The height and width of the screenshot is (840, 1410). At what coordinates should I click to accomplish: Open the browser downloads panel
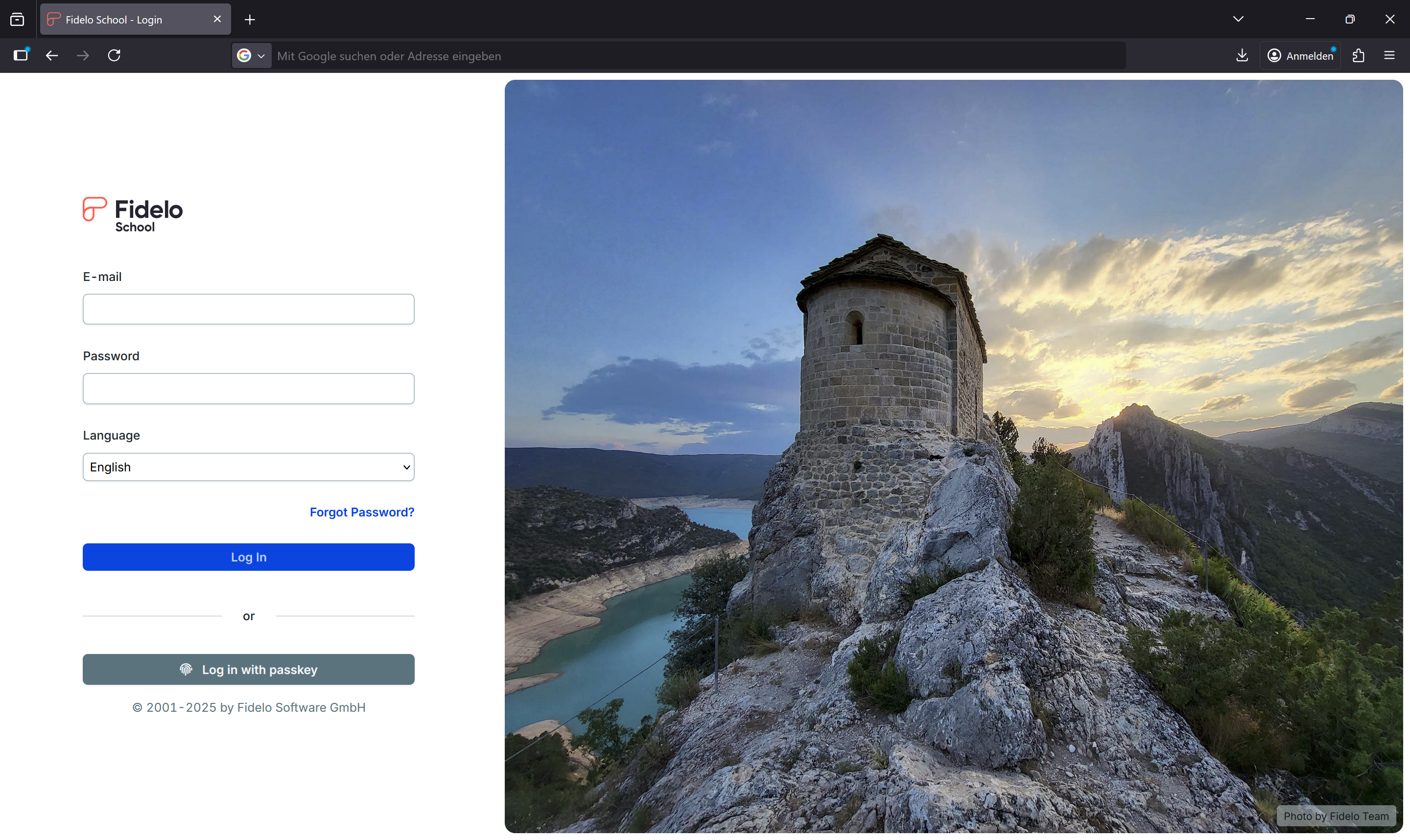[x=1242, y=55]
